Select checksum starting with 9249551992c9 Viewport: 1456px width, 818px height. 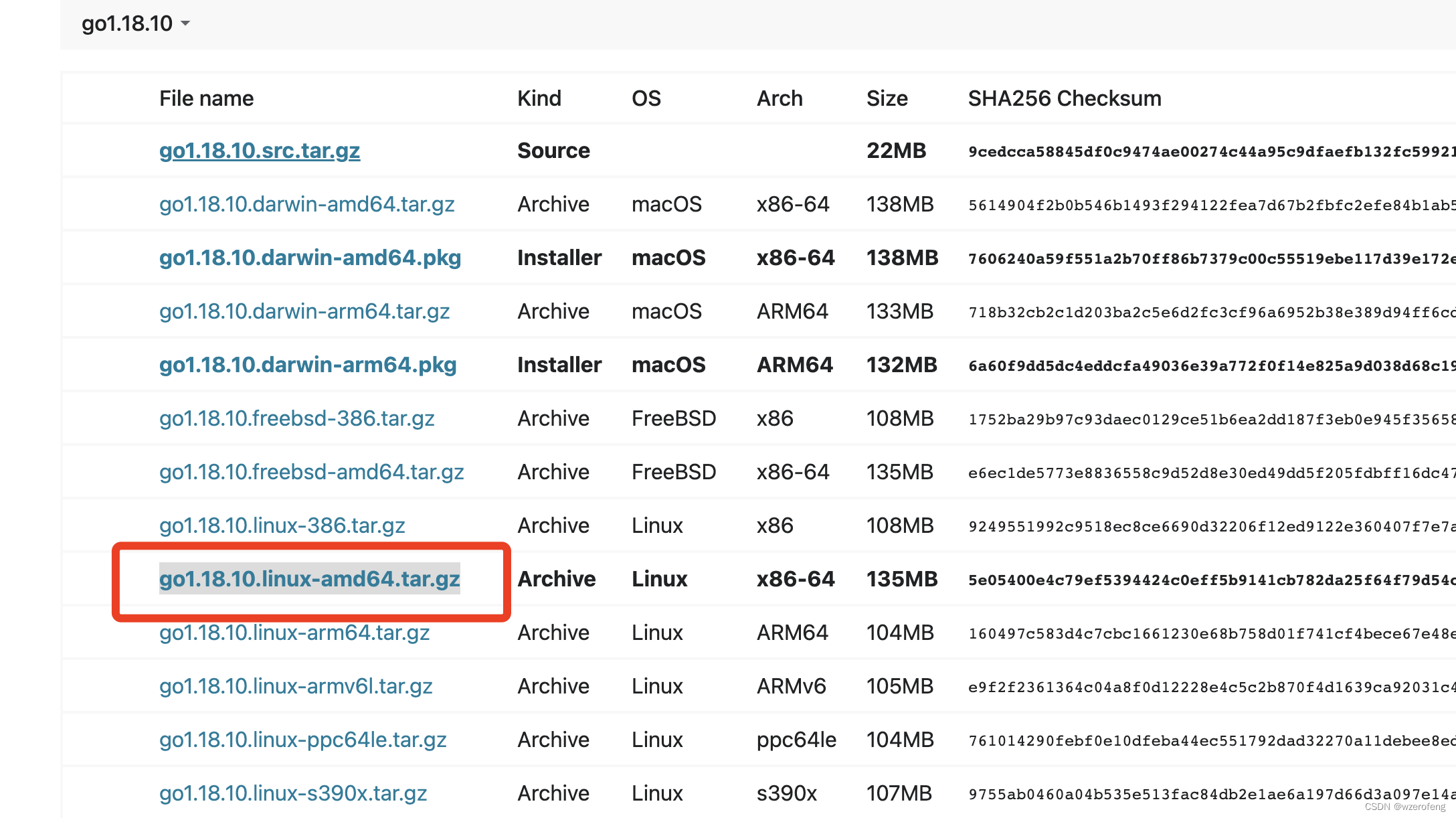(x=1212, y=526)
